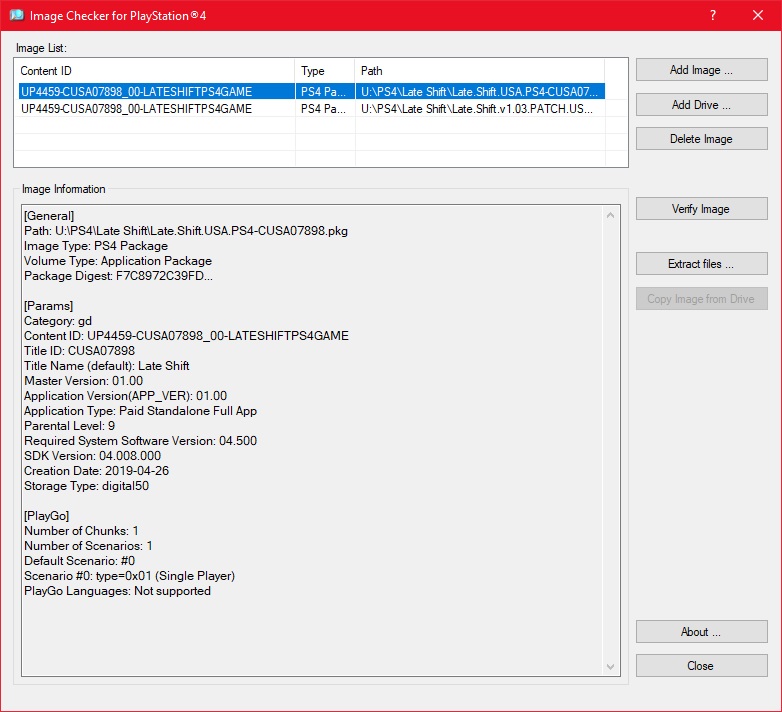Click the Title ID: CUSA07898 line

(x=79, y=351)
